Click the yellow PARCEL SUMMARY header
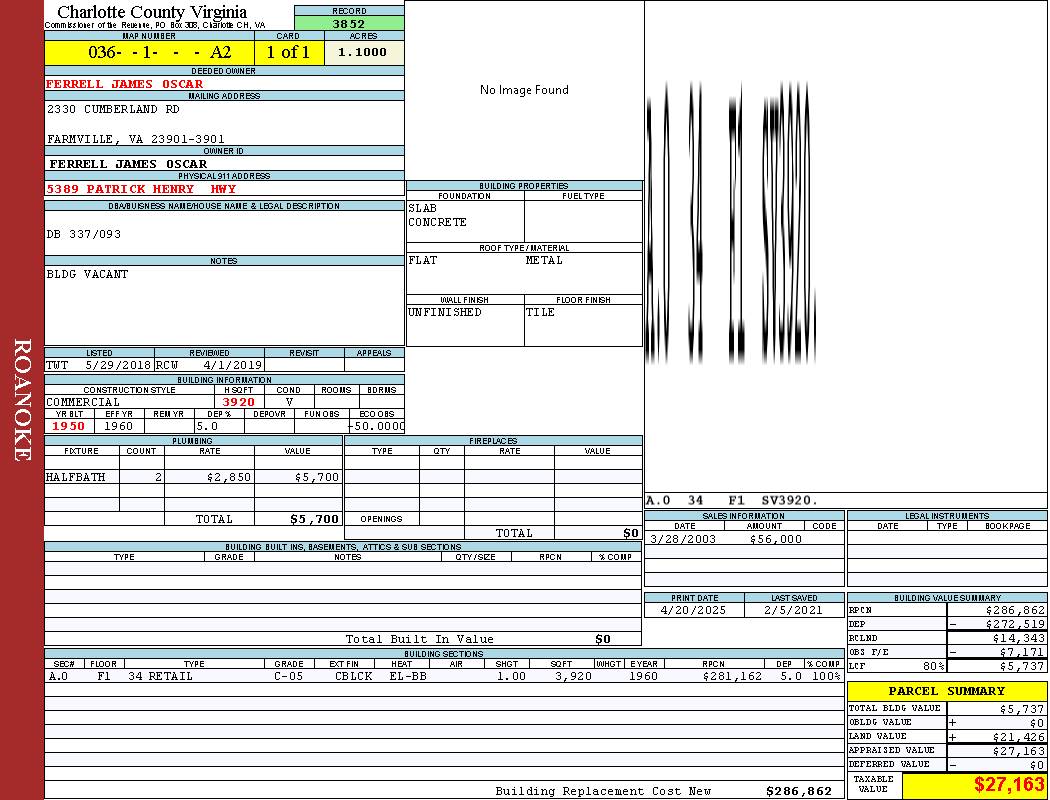Viewport: 1050px width, 800px height. [946, 691]
